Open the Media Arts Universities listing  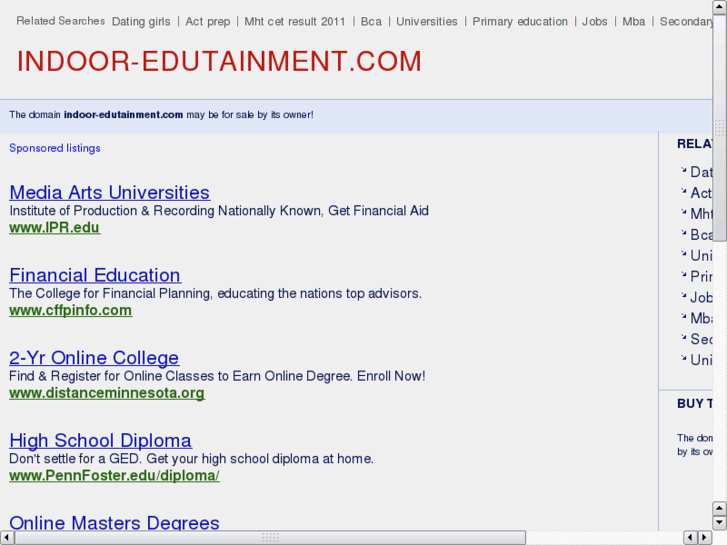(109, 192)
